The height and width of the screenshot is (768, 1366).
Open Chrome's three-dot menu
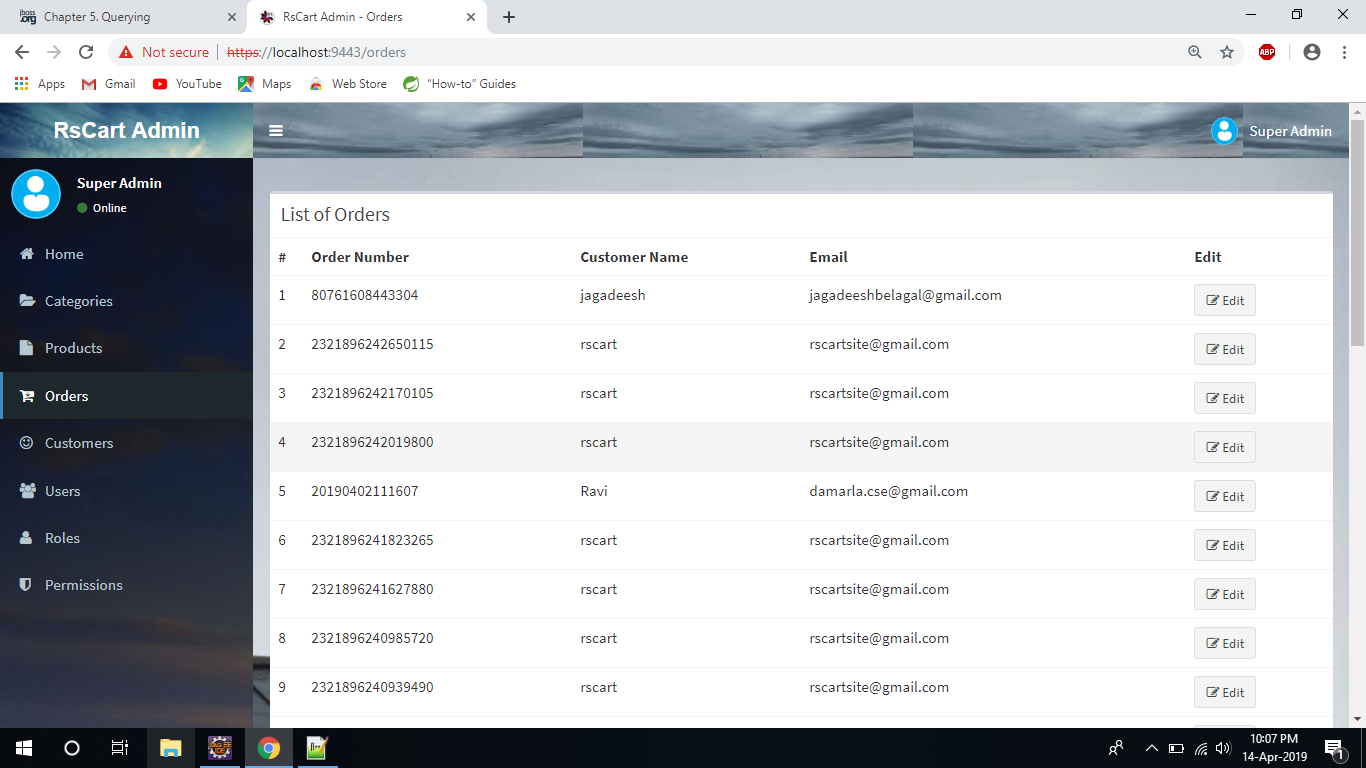[1343, 52]
